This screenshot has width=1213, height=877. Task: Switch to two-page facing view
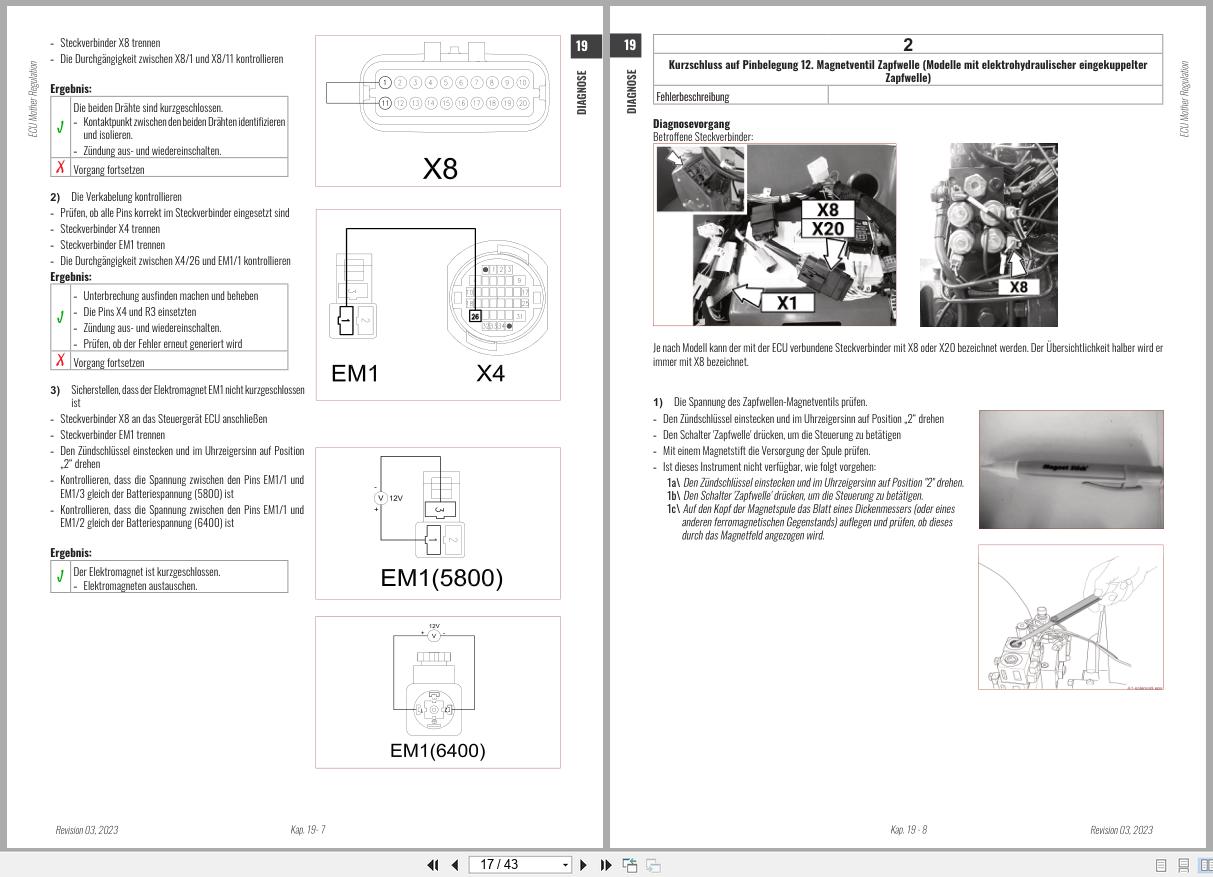(x=1205, y=865)
